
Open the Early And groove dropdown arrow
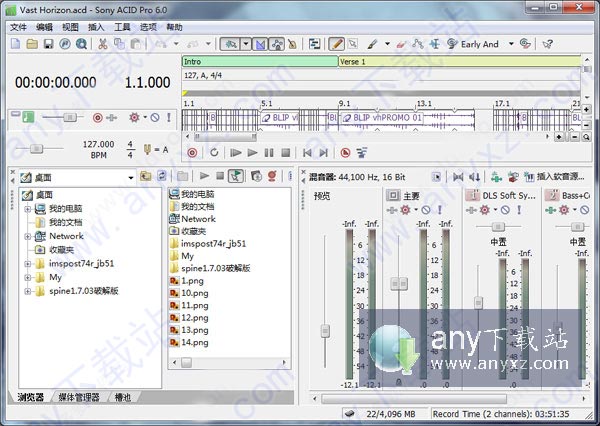click(x=511, y=44)
